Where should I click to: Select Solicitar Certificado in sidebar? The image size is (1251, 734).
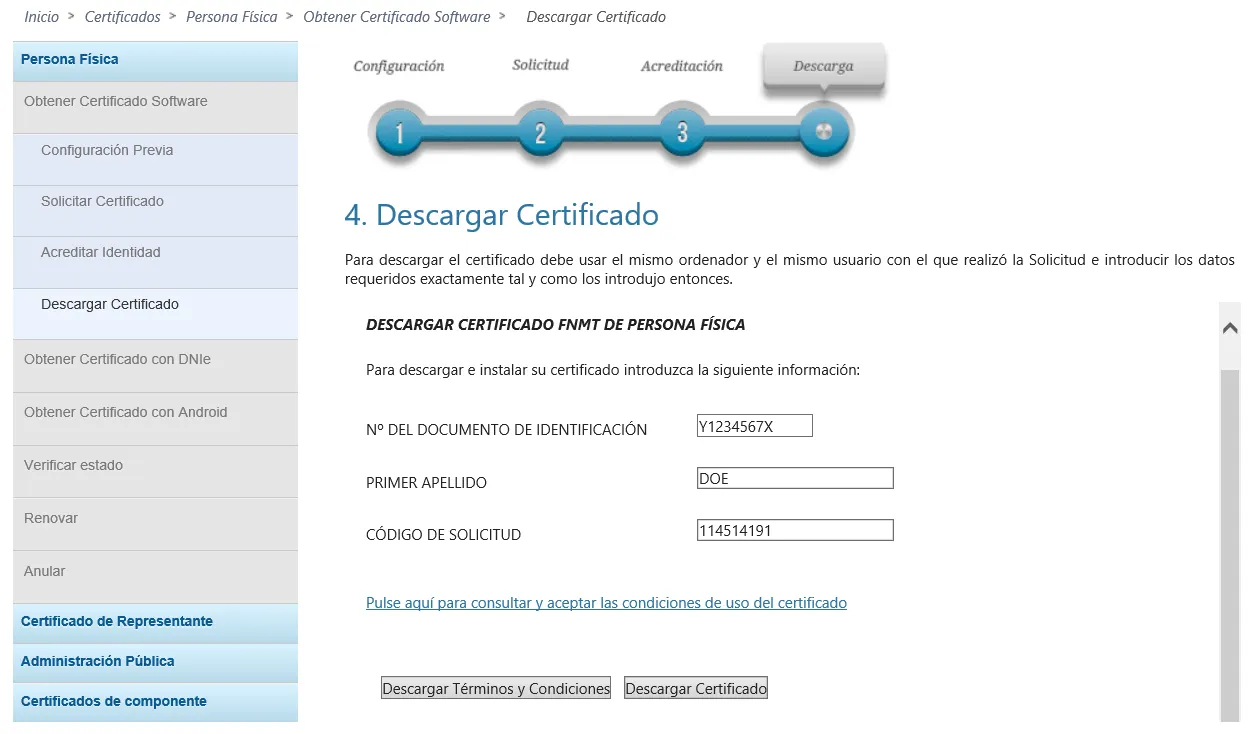click(x=155, y=210)
